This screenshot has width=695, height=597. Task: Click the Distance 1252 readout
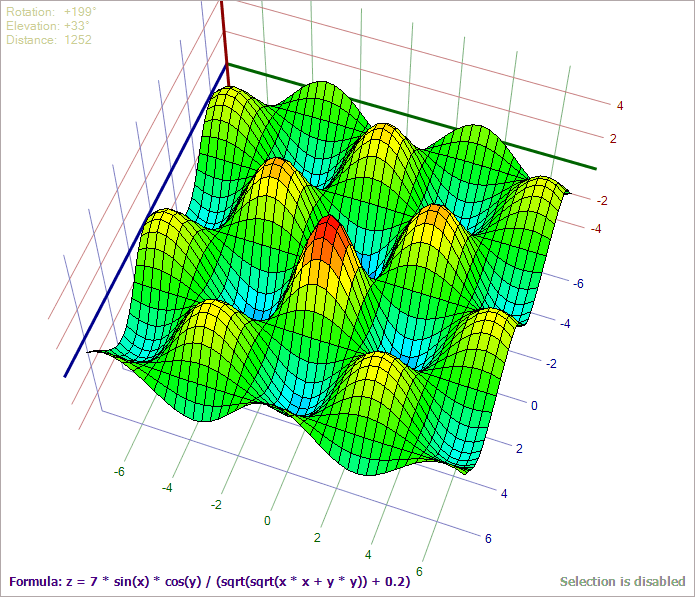click(49, 40)
